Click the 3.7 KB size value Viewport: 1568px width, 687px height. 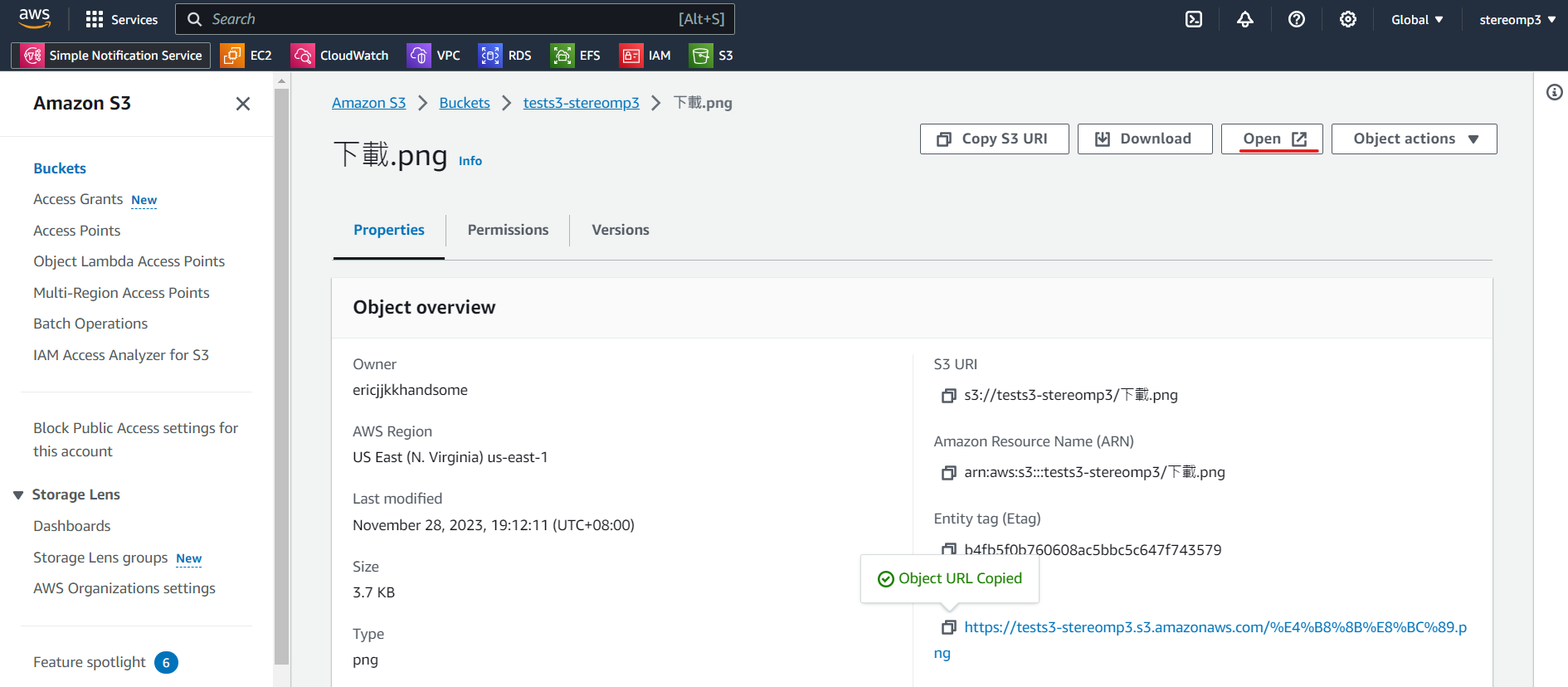tap(373, 592)
